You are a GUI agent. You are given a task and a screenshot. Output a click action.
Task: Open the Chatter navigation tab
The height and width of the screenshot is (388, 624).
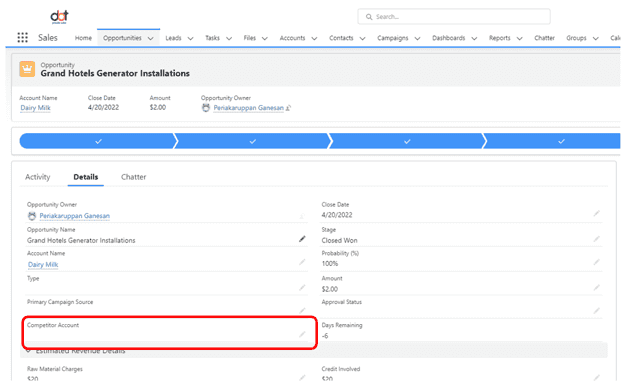pos(544,38)
